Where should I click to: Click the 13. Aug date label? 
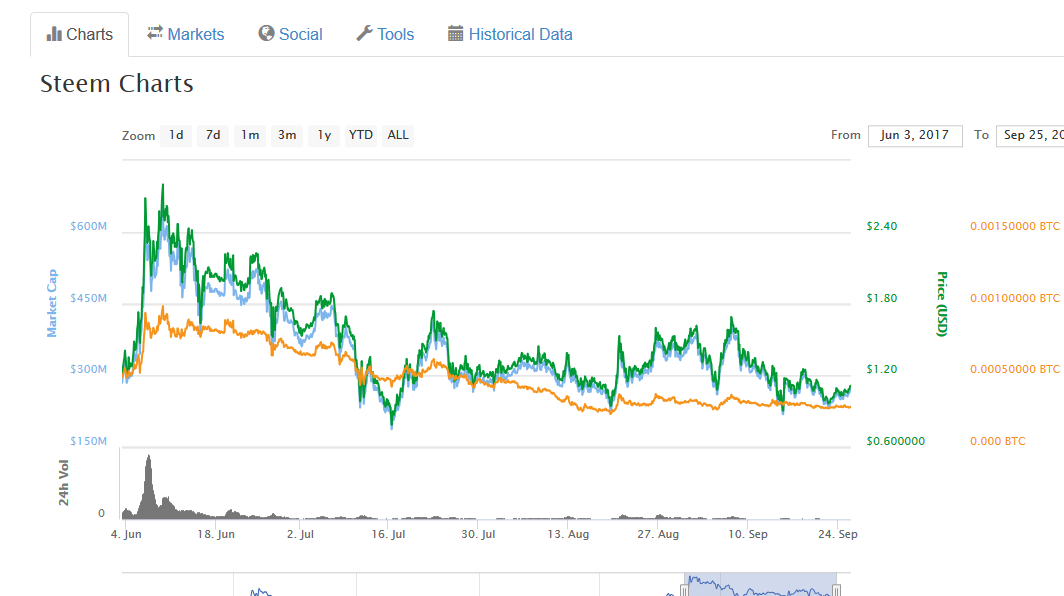pos(568,534)
